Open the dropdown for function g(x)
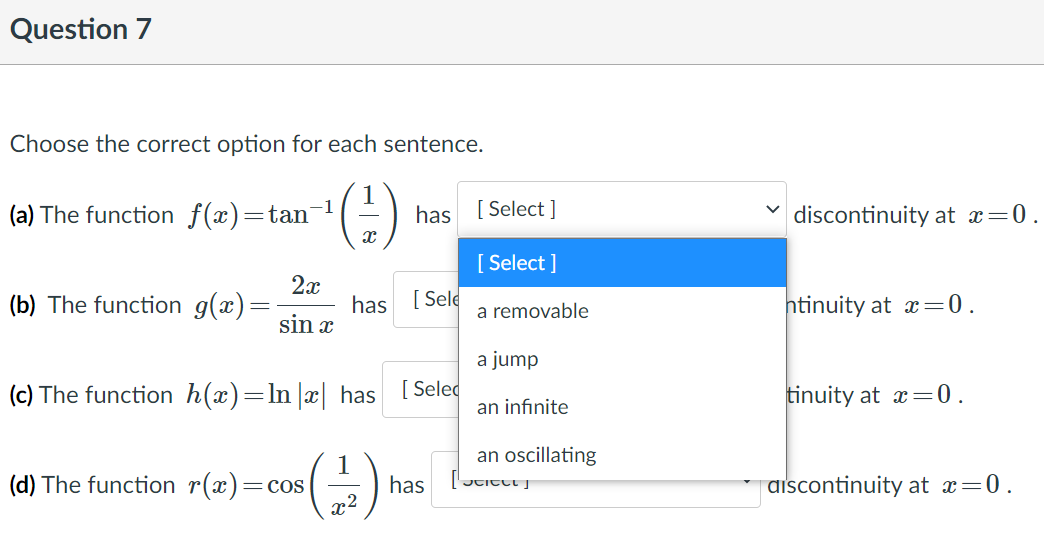Screen dimensions: 1044x558 click(x=425, y=300)
